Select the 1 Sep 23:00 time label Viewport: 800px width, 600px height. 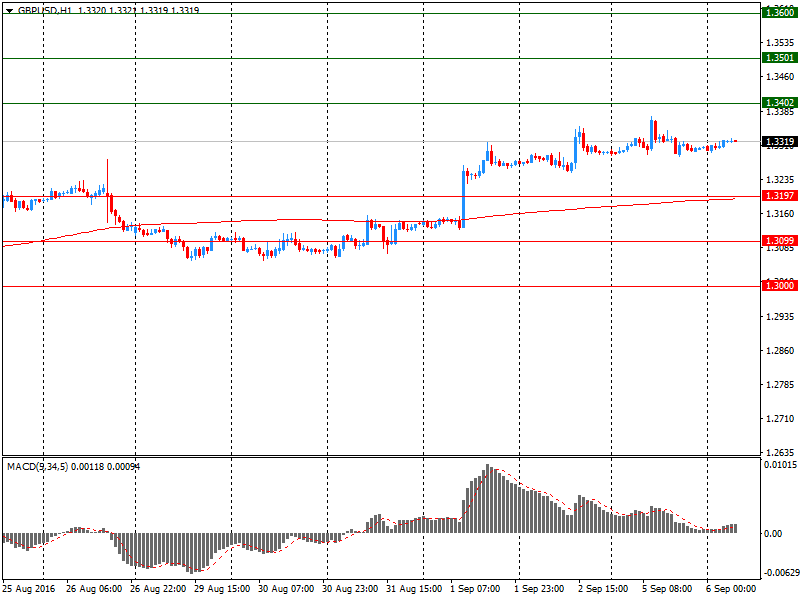tap(539, 588)
